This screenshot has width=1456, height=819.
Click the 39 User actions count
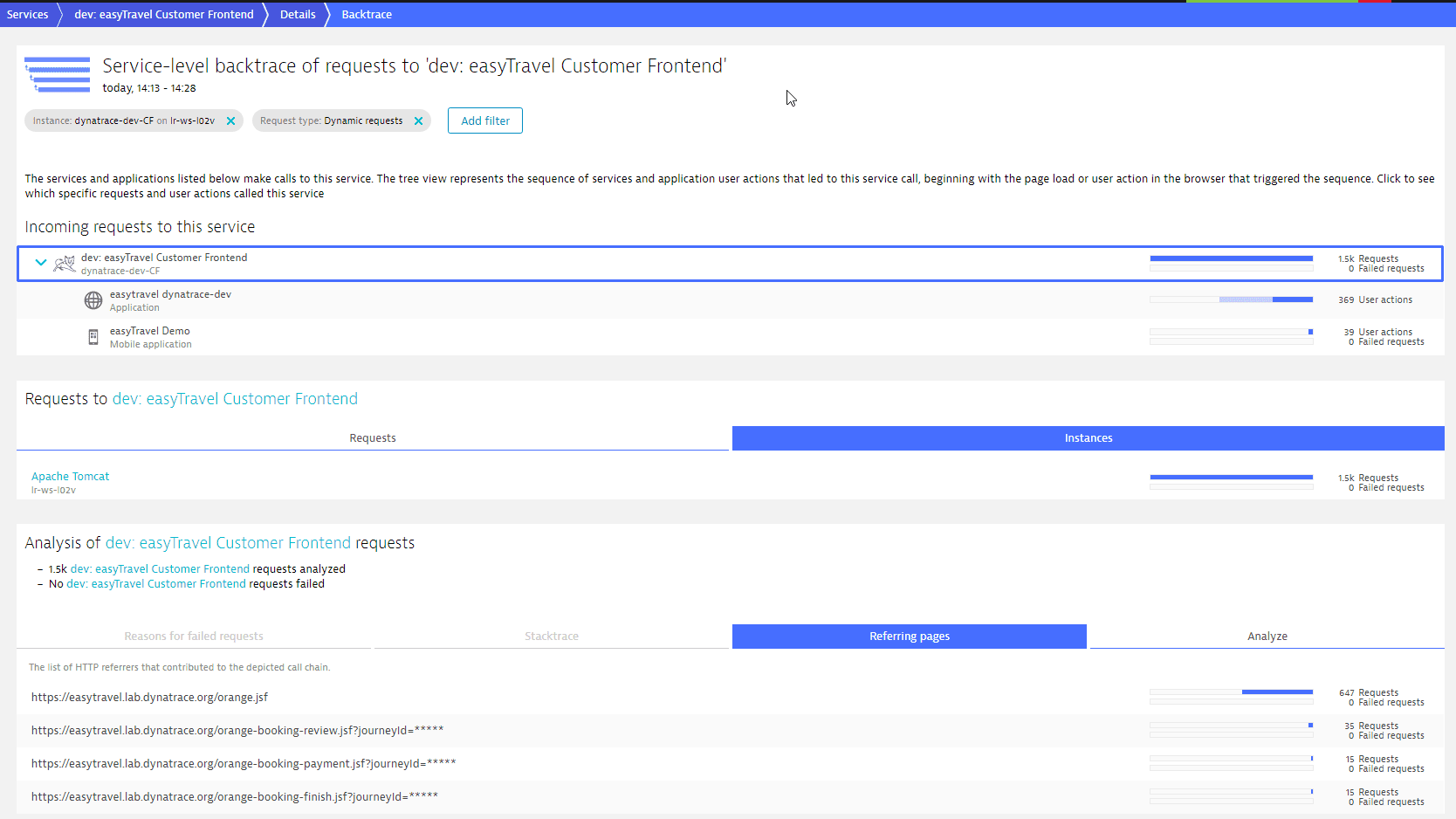(x=1377, y=332)
